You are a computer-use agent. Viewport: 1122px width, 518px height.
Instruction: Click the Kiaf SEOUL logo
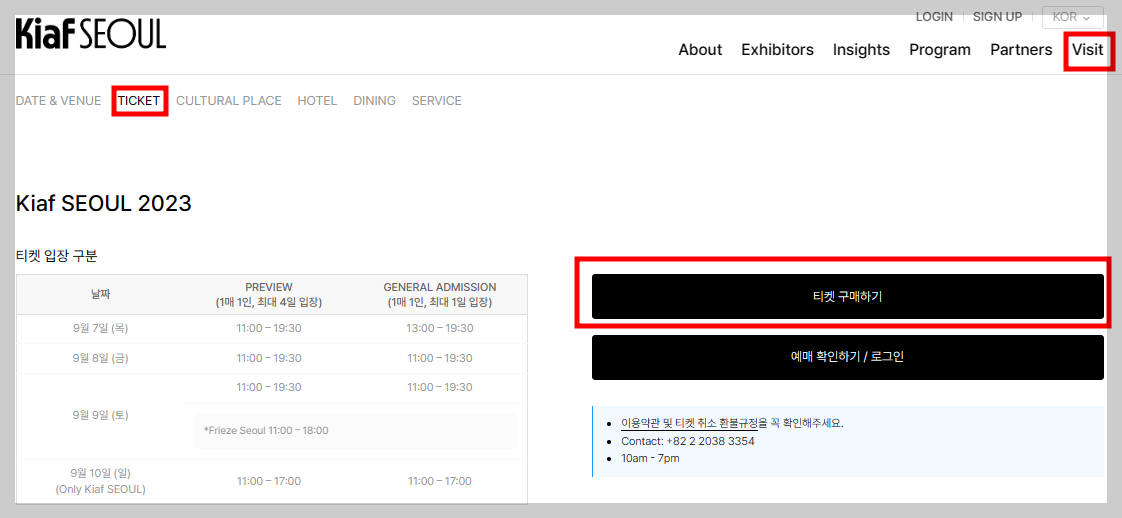coord(91,34)
